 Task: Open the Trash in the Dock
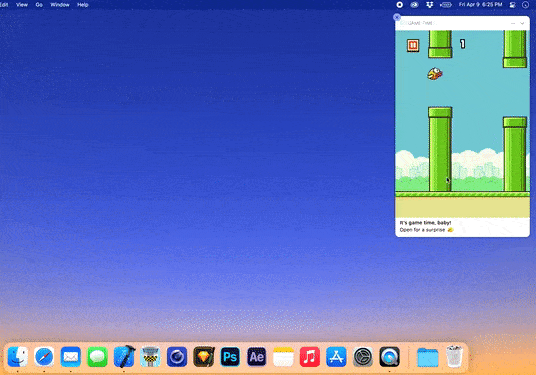click(x=454, y=357)
